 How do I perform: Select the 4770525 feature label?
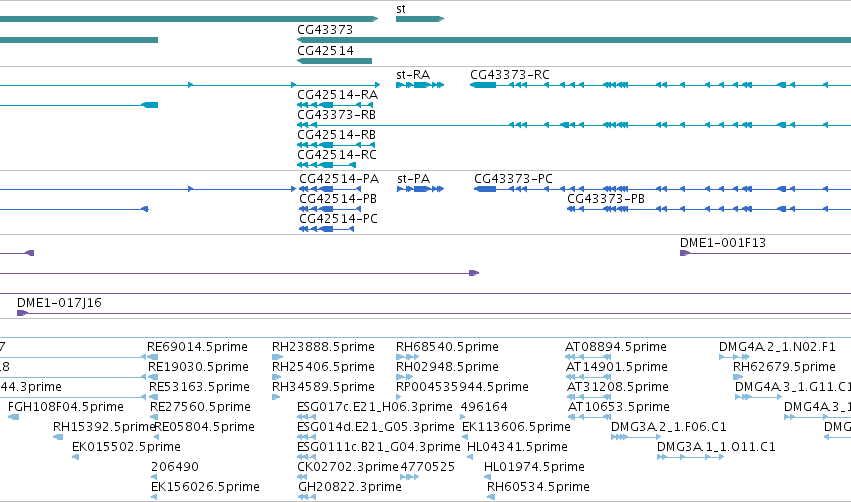(x=428, y=467)
